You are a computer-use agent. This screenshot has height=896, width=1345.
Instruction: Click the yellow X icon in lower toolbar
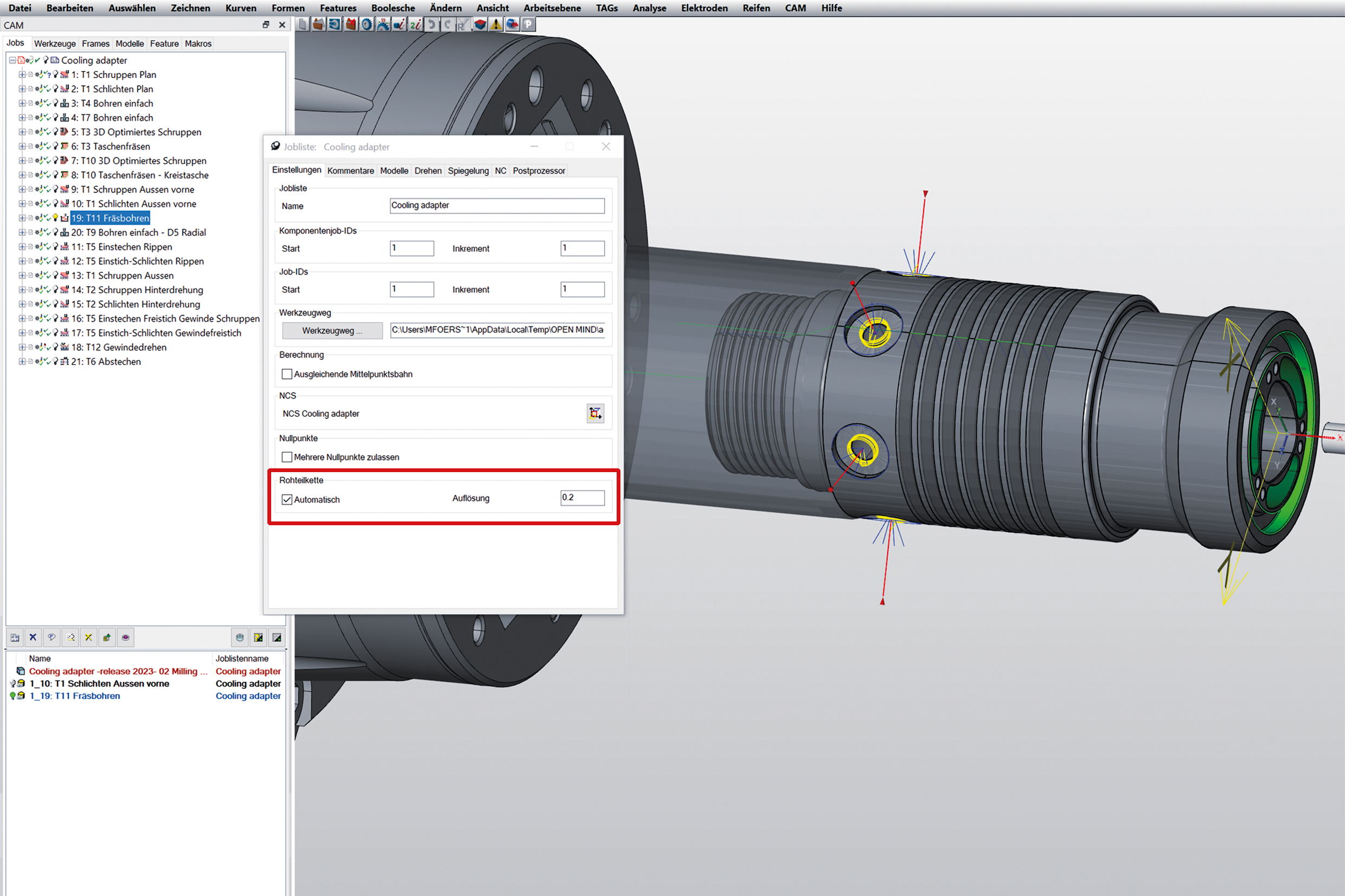pyautogui.click(x=88, y=637)
